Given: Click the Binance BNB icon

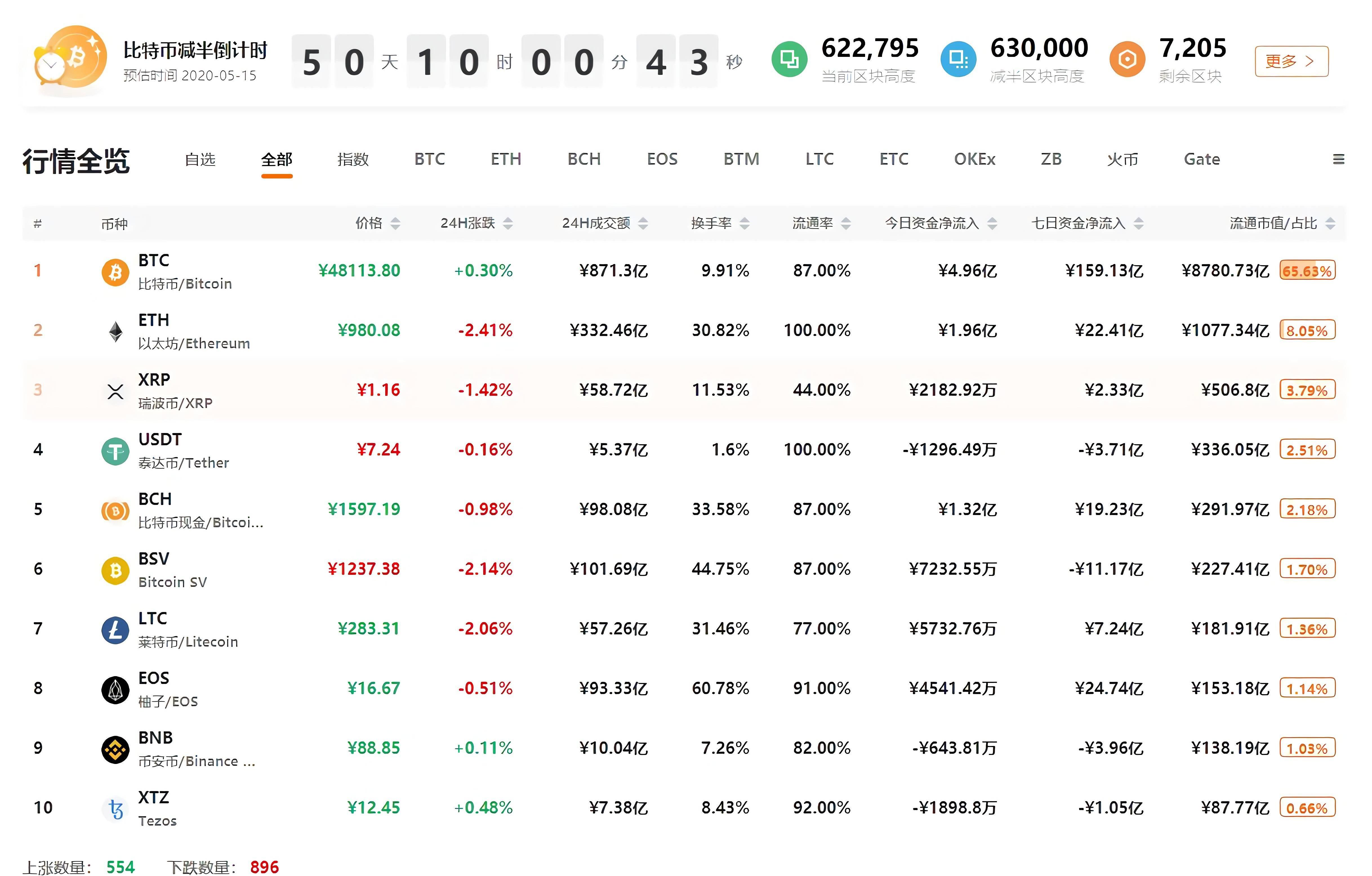Looking at the screenshot, I should tap(115, 750).
